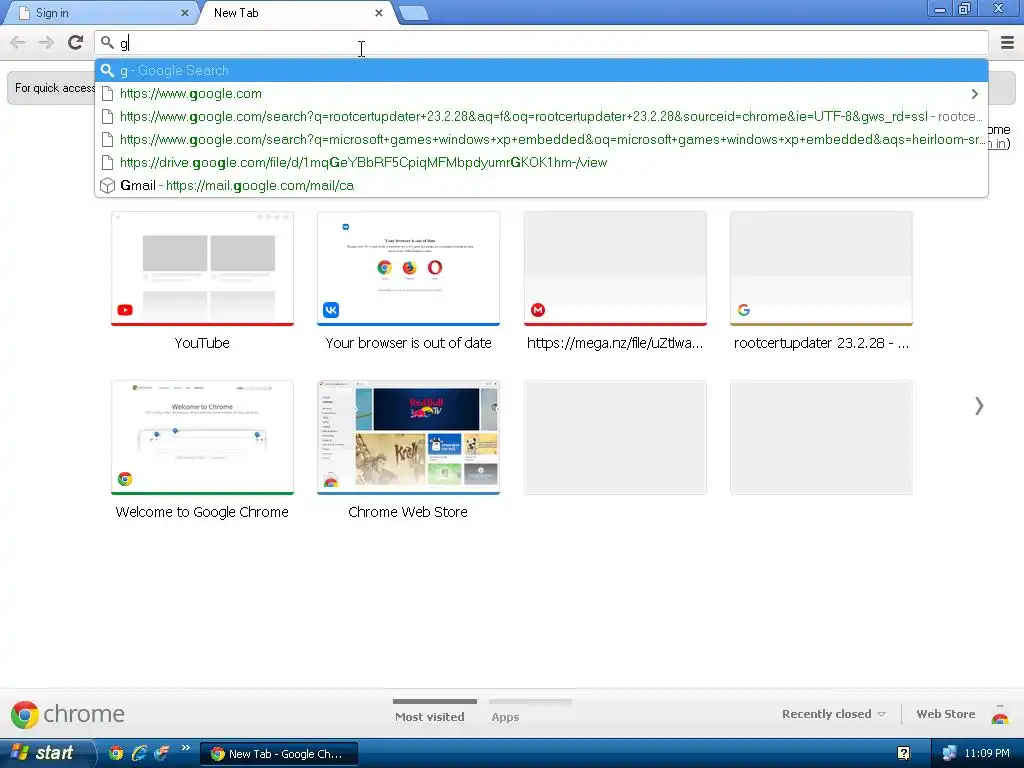Open the 'Your browser is out of date' thumbnail
Image resolution: width=1024 pixels, height=768 pixels.
(x=408, y=268)
